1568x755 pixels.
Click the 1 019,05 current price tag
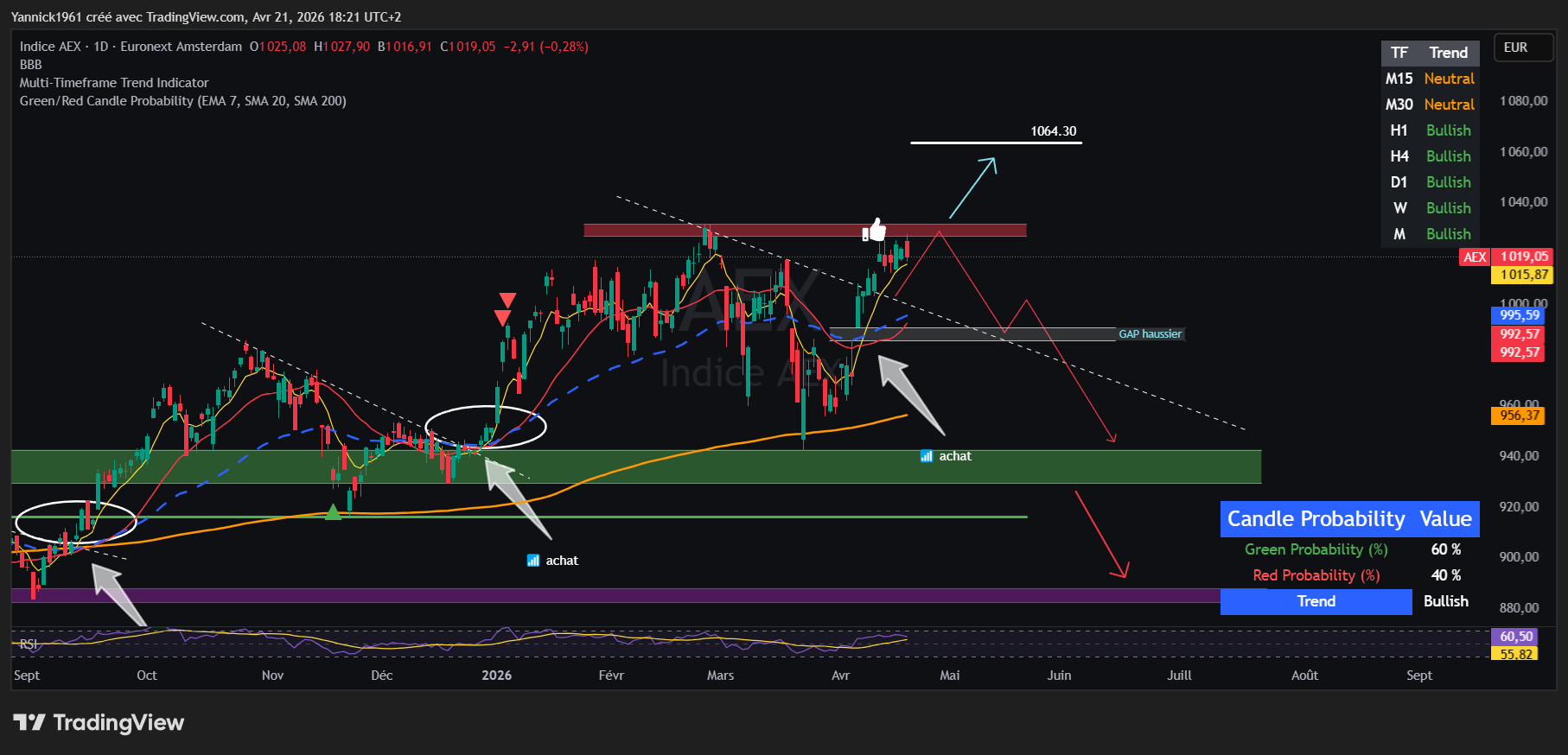coord(1523,257)
